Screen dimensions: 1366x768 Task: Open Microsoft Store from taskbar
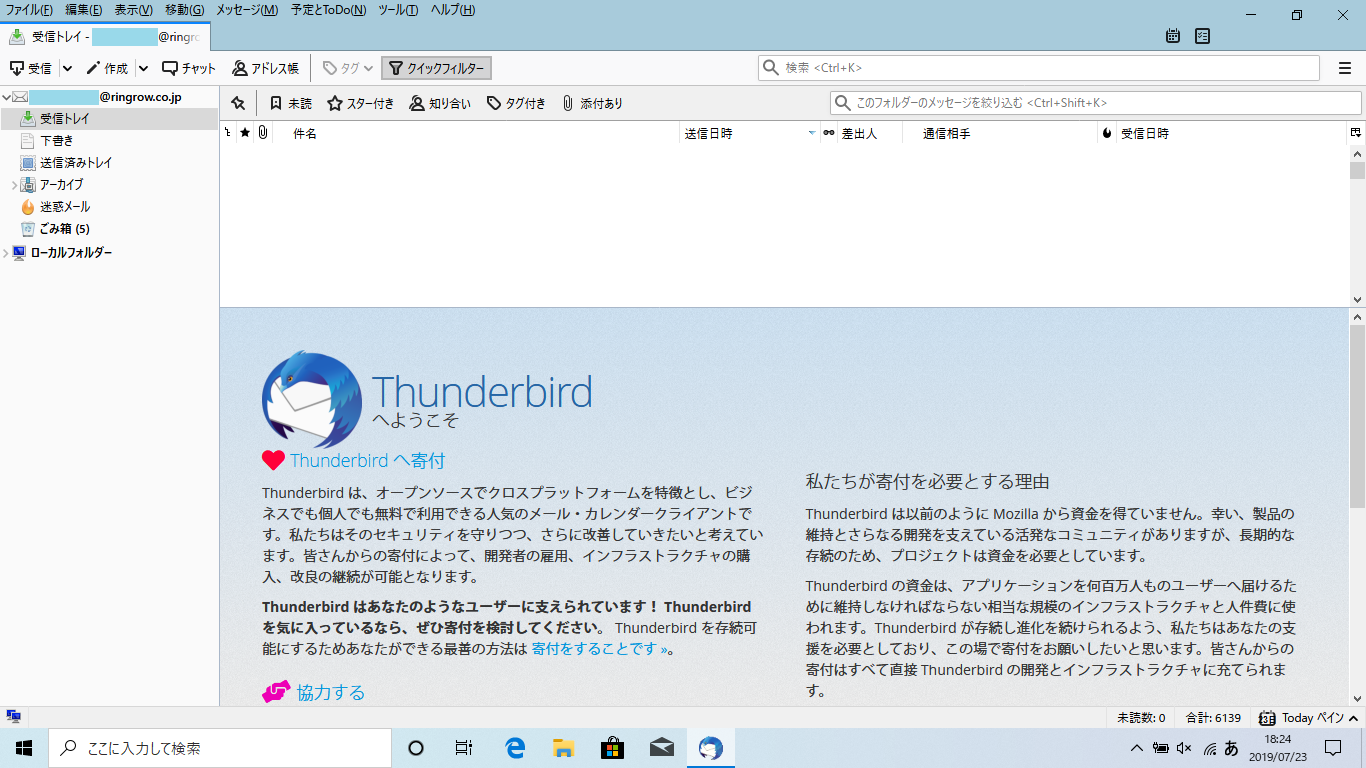(x=612, y=748)
